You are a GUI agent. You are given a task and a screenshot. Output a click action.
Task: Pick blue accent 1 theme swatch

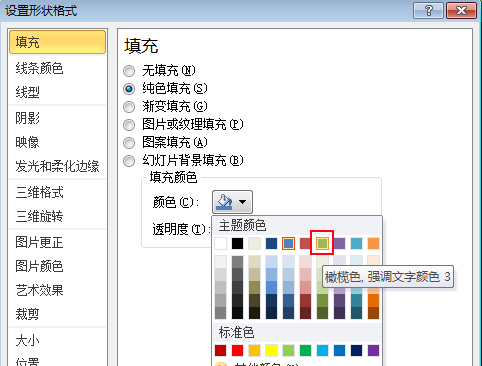tap(289, 244)
